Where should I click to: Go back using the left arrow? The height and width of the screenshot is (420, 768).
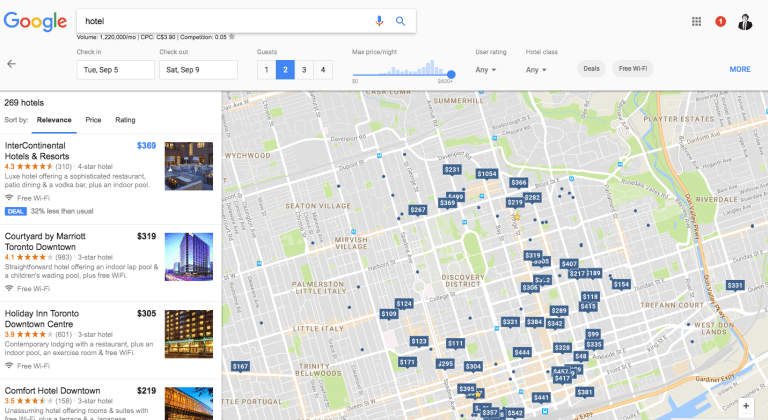[x=12, y=63]
